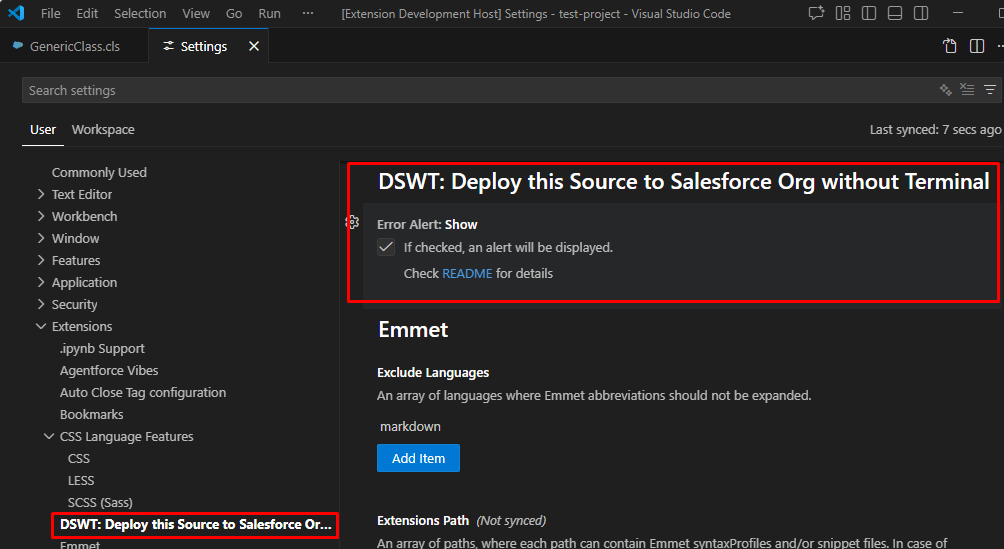Click the Add Item button
The image size is (1004, 549).
pyautogui.click(x=418, y=458)
